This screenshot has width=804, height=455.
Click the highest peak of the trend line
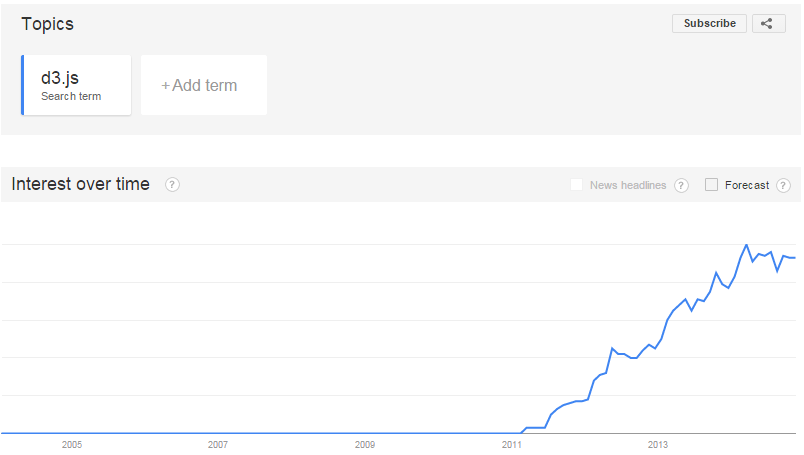[747, 245]
